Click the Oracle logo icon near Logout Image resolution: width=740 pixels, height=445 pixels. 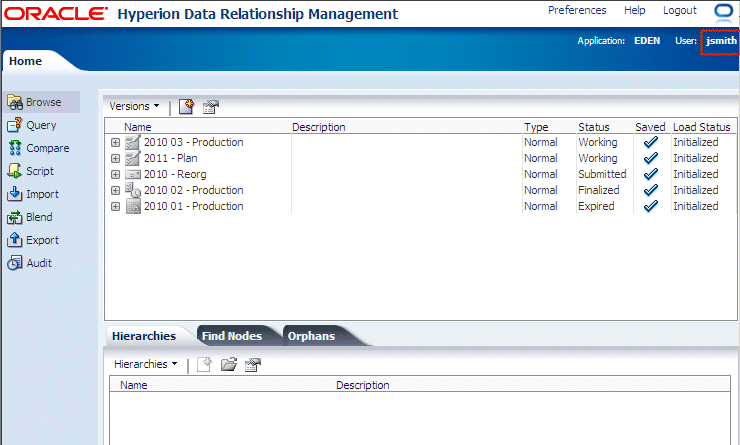click(723, 11)
